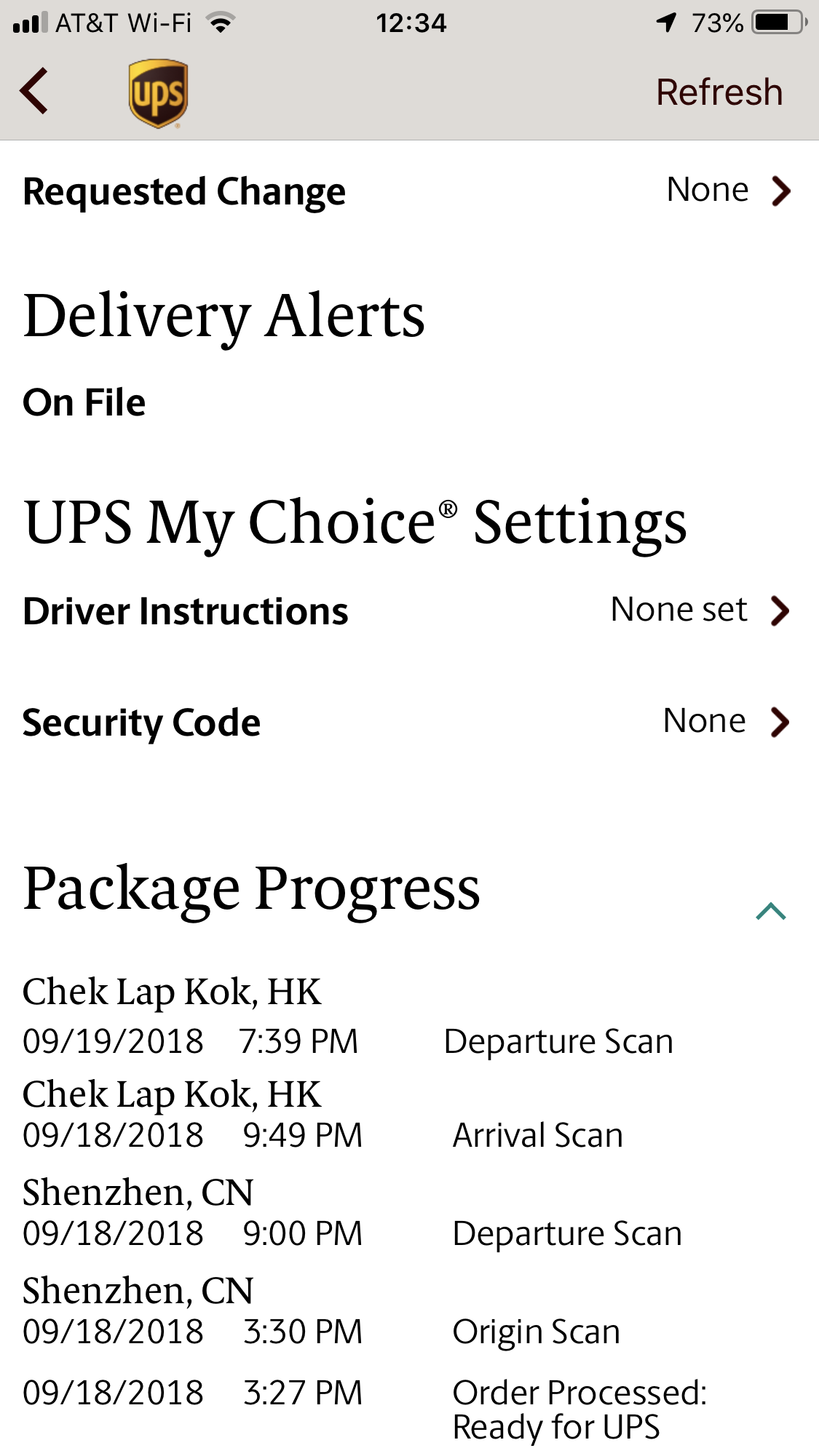Viewport: 819px width, 1456px height.
Task: Tap the chevron beside Security Code None
Action: (x=780, y=723)
